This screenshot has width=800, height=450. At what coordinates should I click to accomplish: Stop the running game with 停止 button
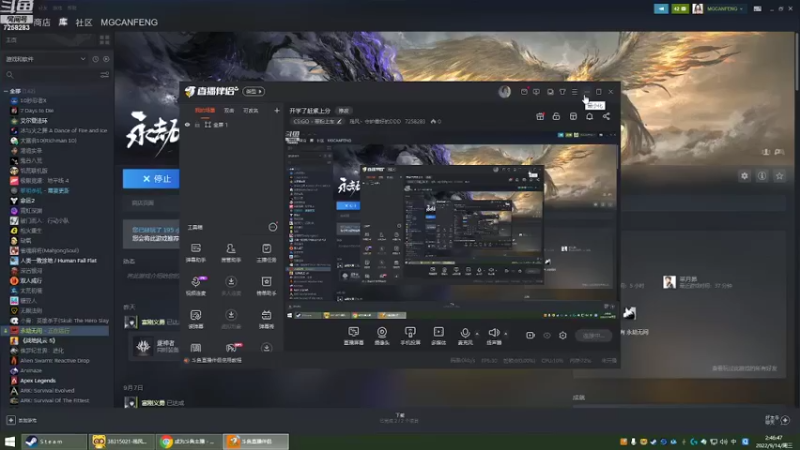[151, 179]
